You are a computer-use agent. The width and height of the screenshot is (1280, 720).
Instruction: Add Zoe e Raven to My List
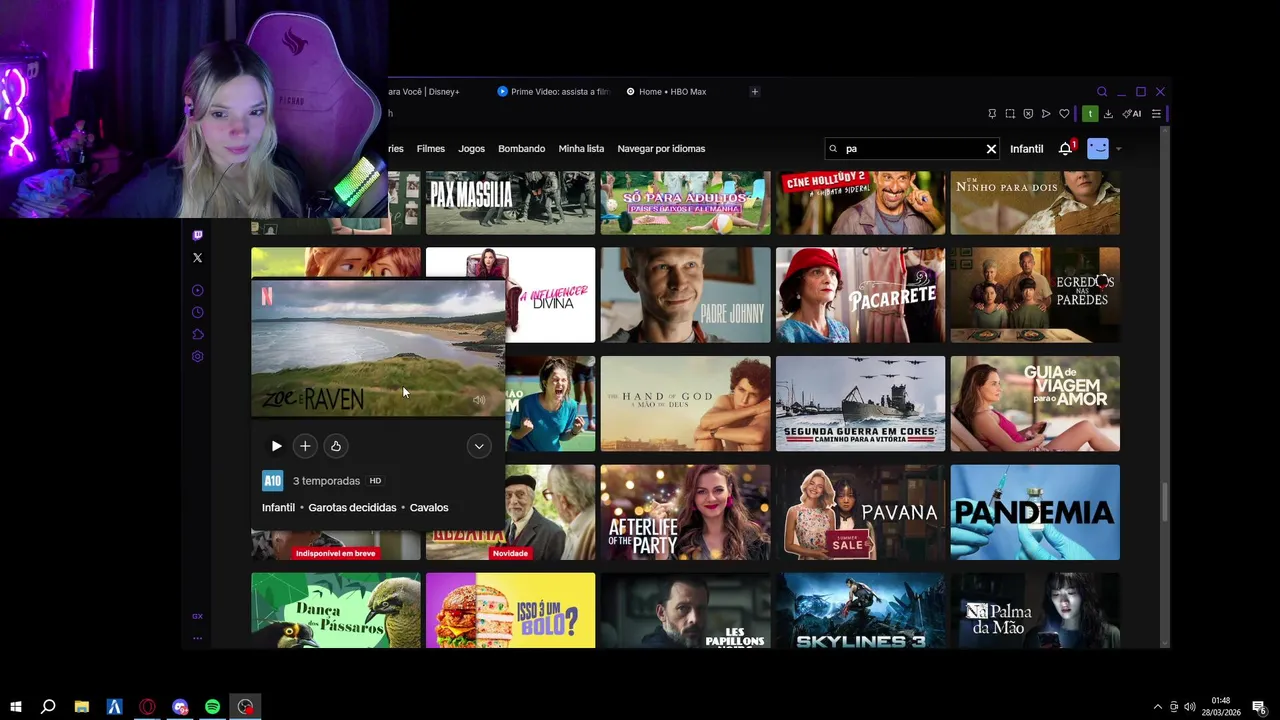tap(305, 446)
